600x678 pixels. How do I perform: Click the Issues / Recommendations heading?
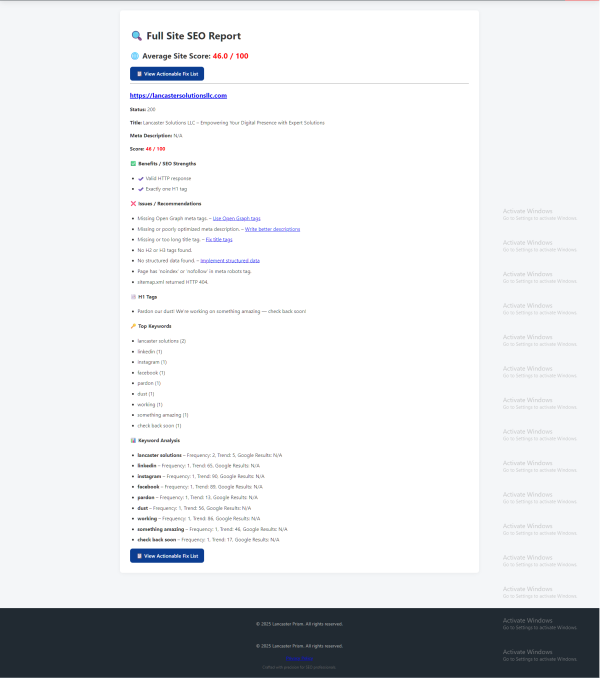[x=169, y=203]
